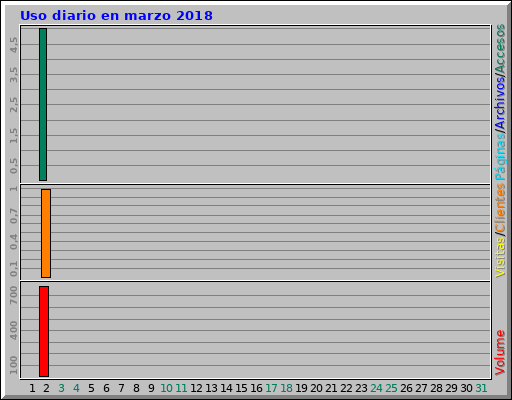Click day label 23 on the x-axis
Image resolution: width=512 pixels, height=400 pixels.
pyautogui.click(x=361, y=388)
